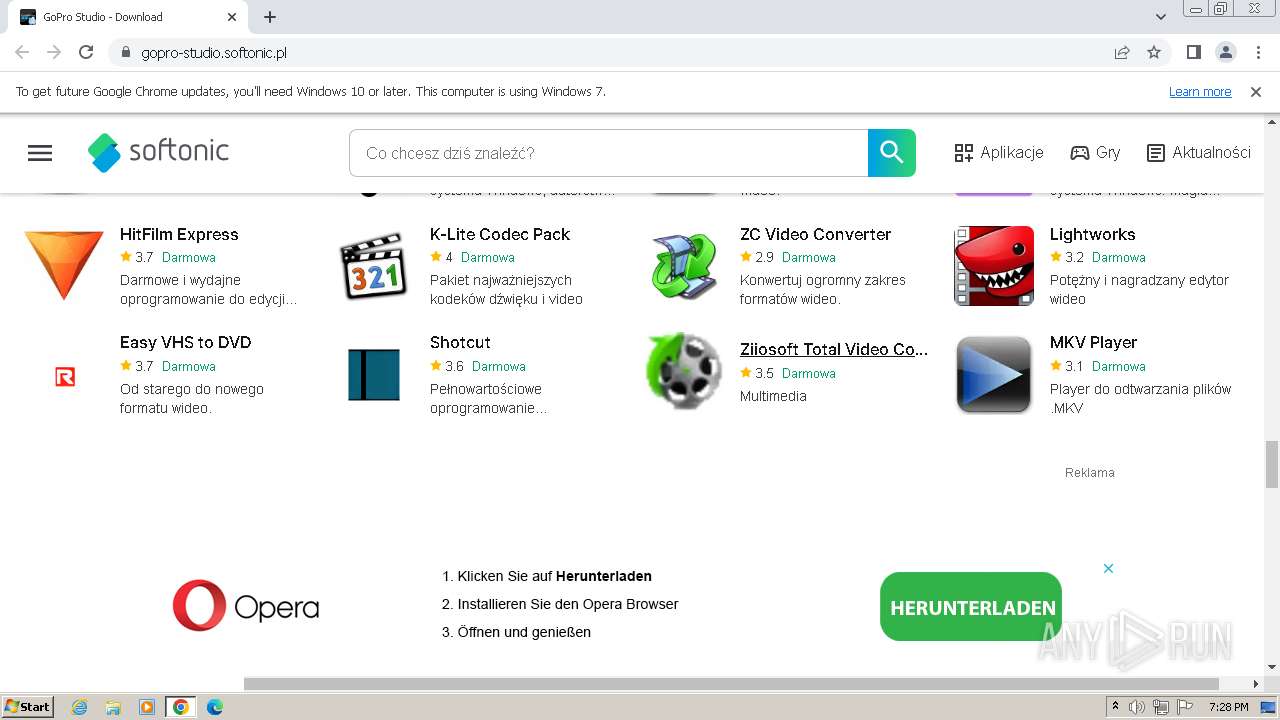Open the Chrome taskbar icon
This screenshot has width=1280, height=720.
pos(180,707)
